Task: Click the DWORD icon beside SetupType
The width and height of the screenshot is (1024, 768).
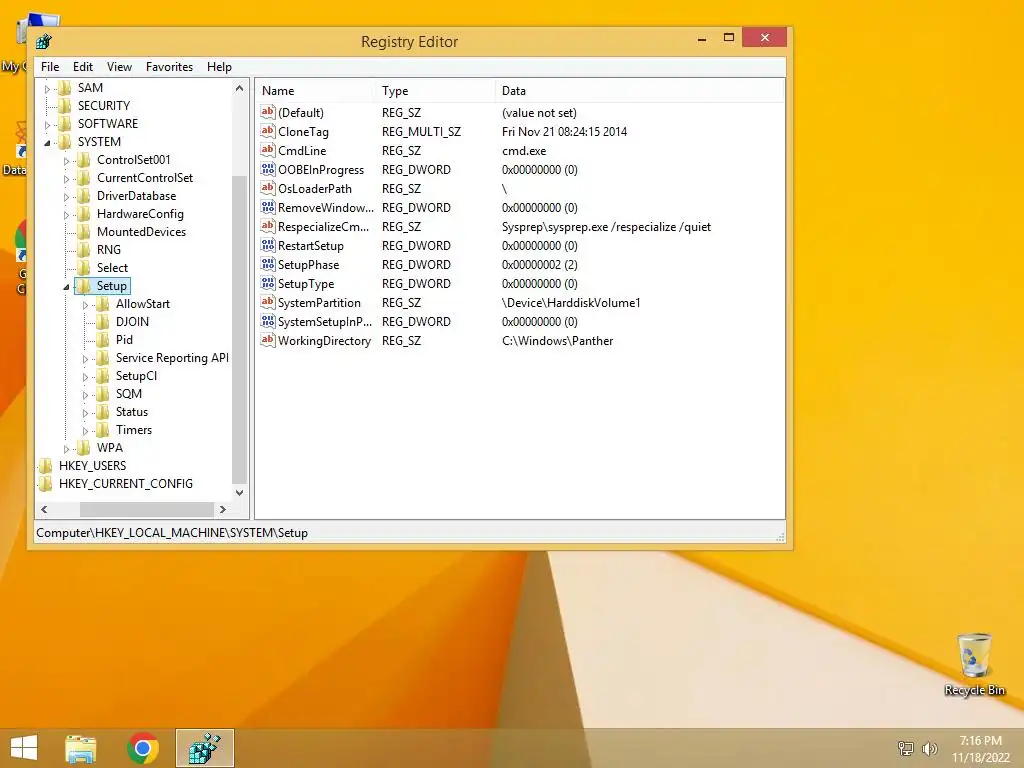Action: pos(268,283)
